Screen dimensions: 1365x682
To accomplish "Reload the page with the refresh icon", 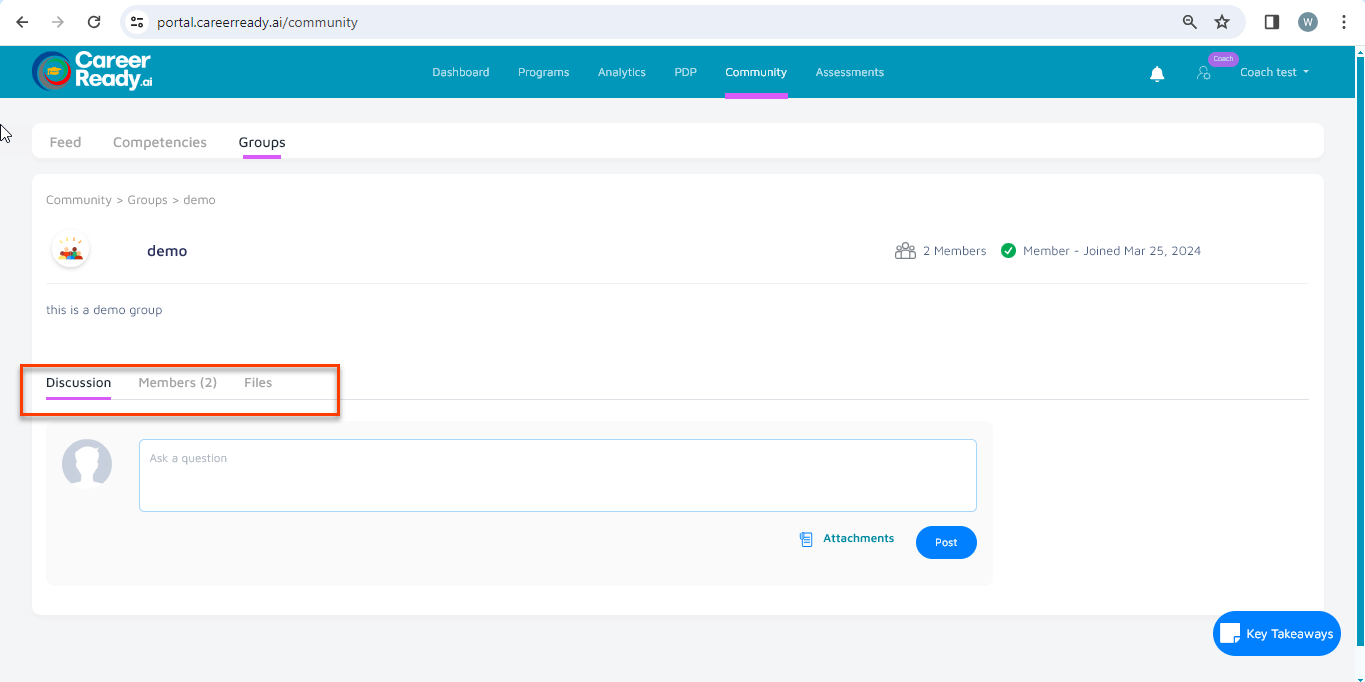I will click(93, 21).
